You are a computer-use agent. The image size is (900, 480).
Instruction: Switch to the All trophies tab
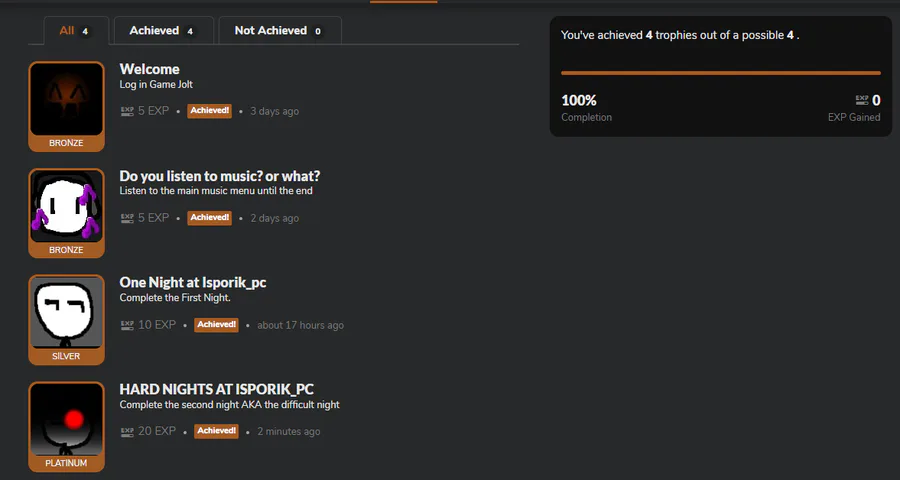75,31
